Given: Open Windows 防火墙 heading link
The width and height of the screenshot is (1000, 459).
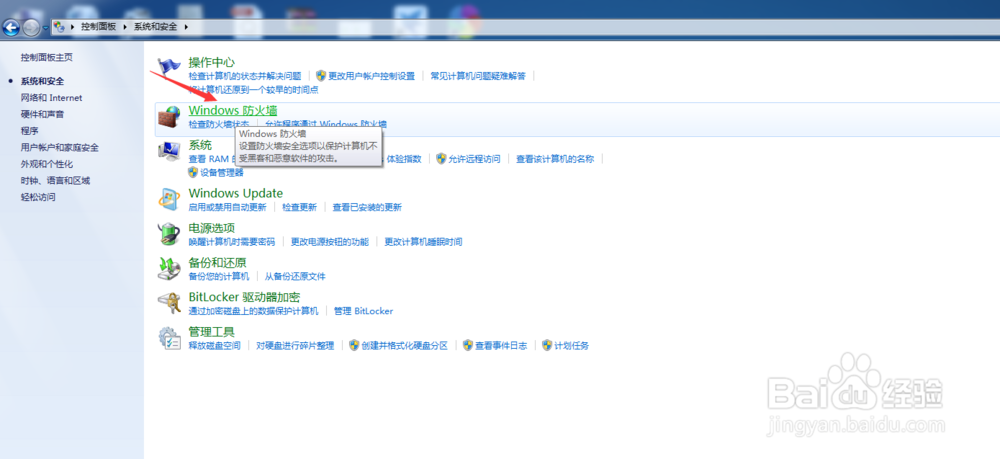Looking at the screenshot, I should [x=233, y=111].
